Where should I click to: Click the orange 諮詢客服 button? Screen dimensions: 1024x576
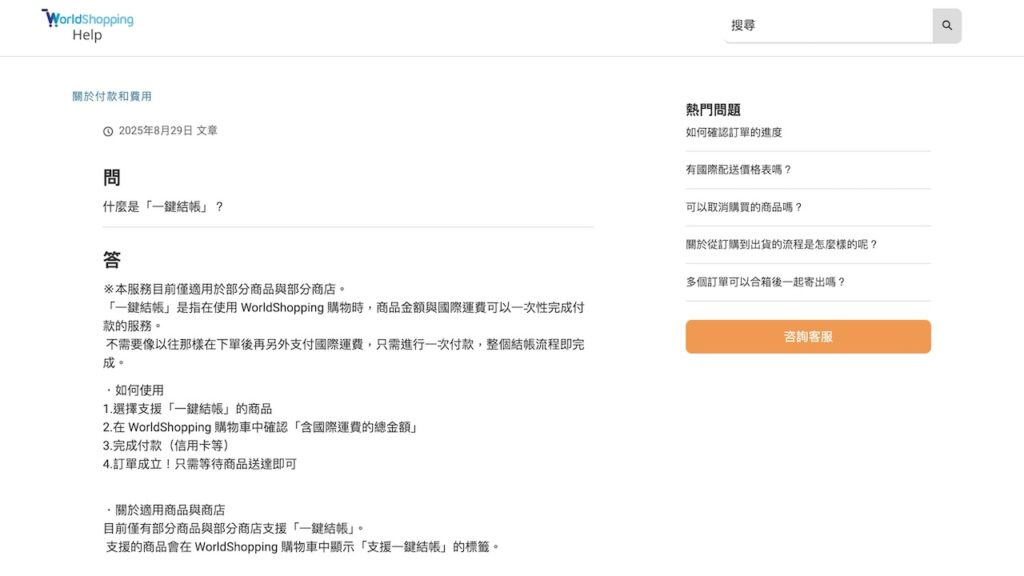point(808,337)
